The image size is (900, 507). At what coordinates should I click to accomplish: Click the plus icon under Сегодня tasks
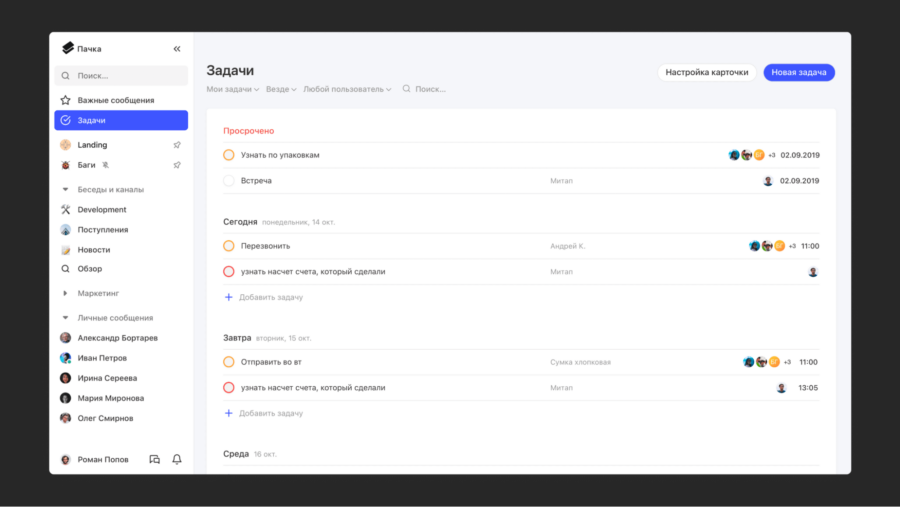[x=228, y=297]
